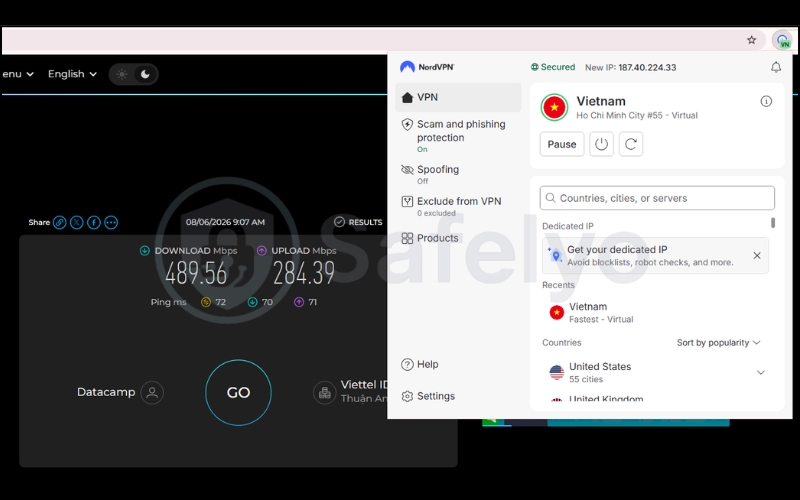Click the download arrow icon beside DOWNLOAD Mbps
Viewport: 800px width, 500px height.
click(145, 251)
